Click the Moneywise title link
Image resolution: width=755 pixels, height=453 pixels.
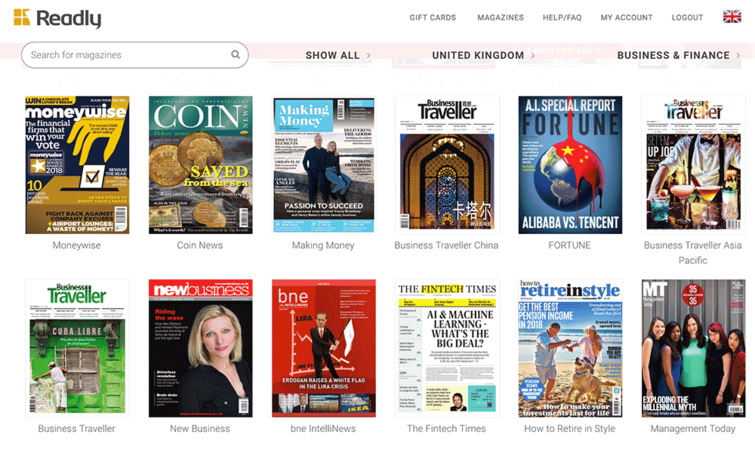77,245
